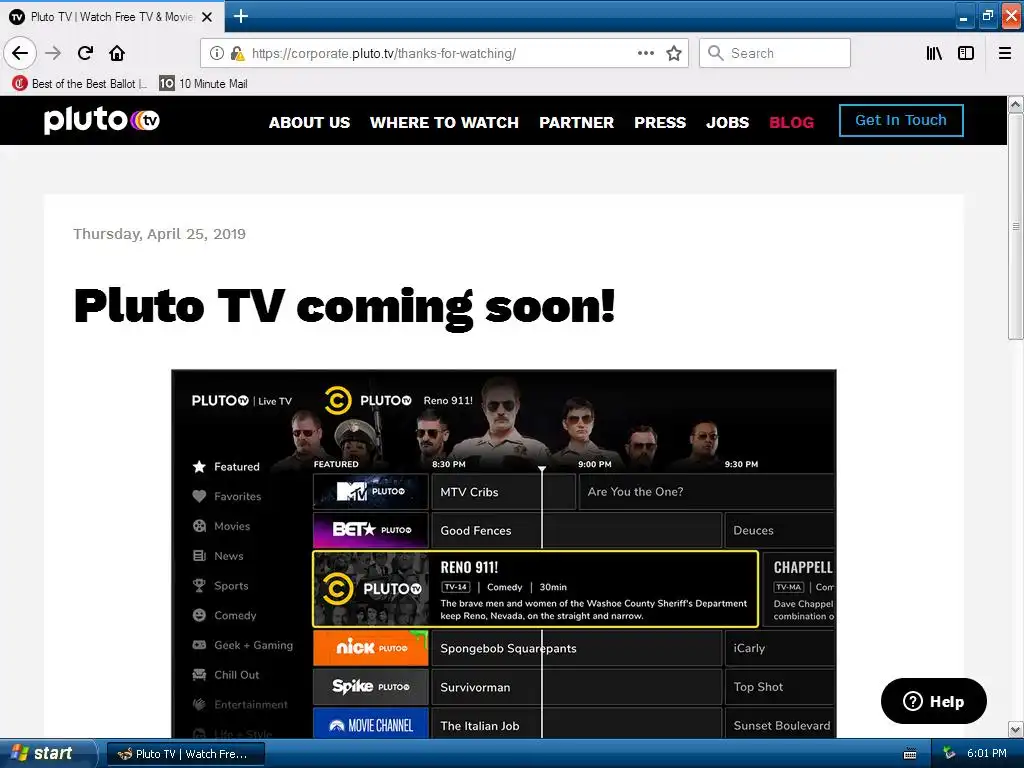Click the News icon in guide sidebar

click(x=199, y=556)
